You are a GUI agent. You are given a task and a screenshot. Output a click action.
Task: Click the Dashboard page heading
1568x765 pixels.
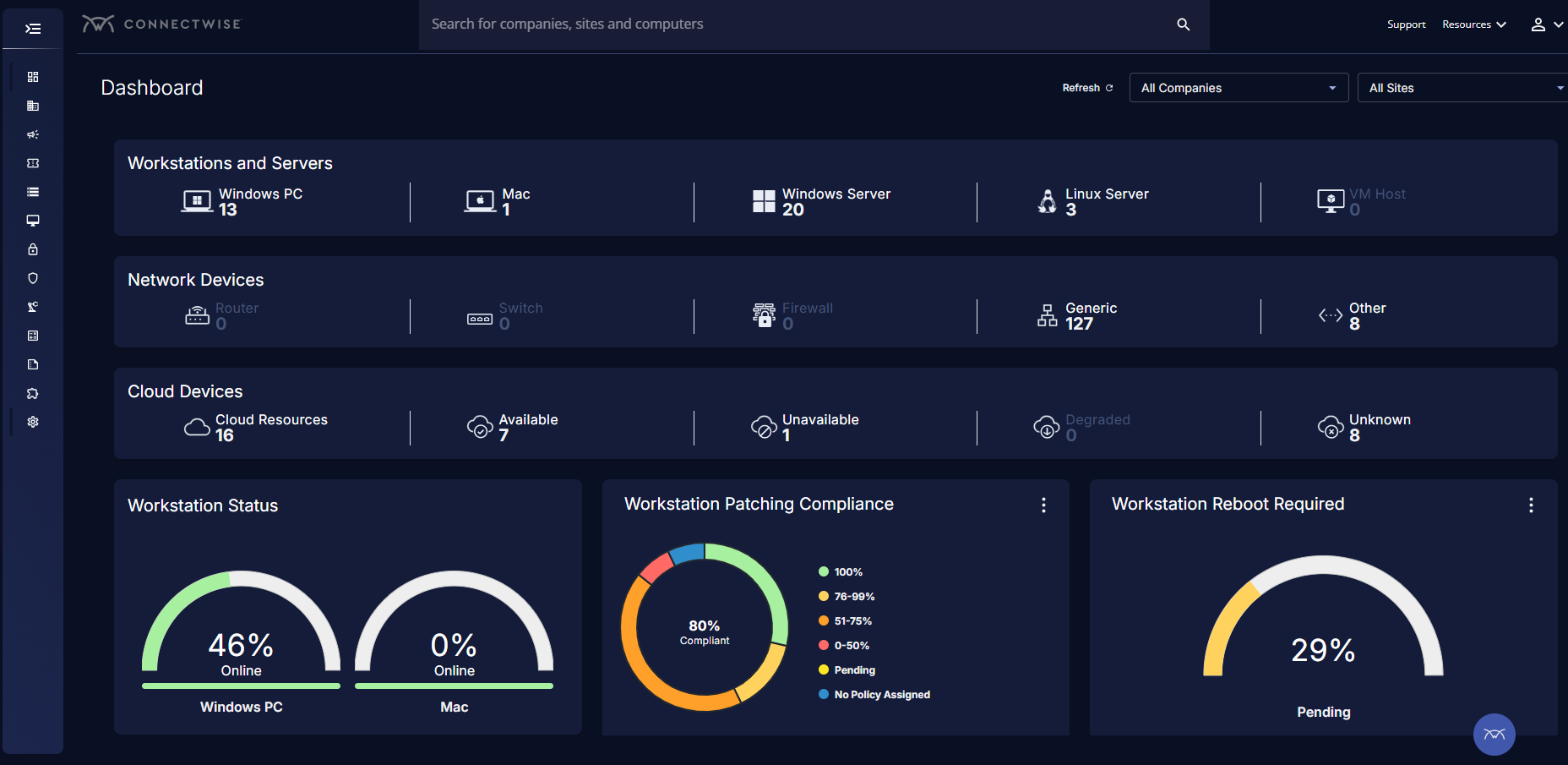pos(152,88)
